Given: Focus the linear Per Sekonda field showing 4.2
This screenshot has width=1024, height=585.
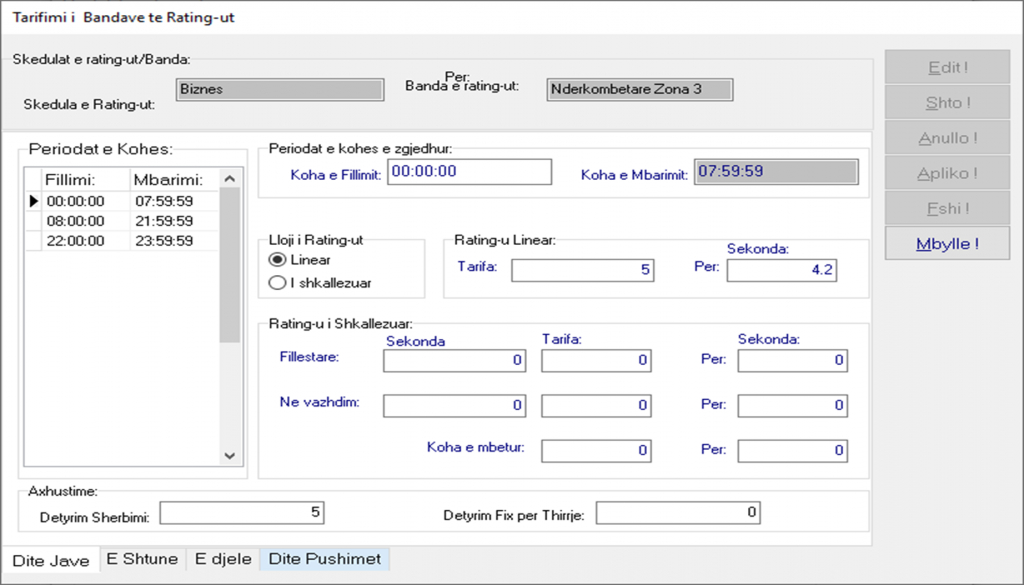Looking at the screenshot, I should (x=781, y=270).
